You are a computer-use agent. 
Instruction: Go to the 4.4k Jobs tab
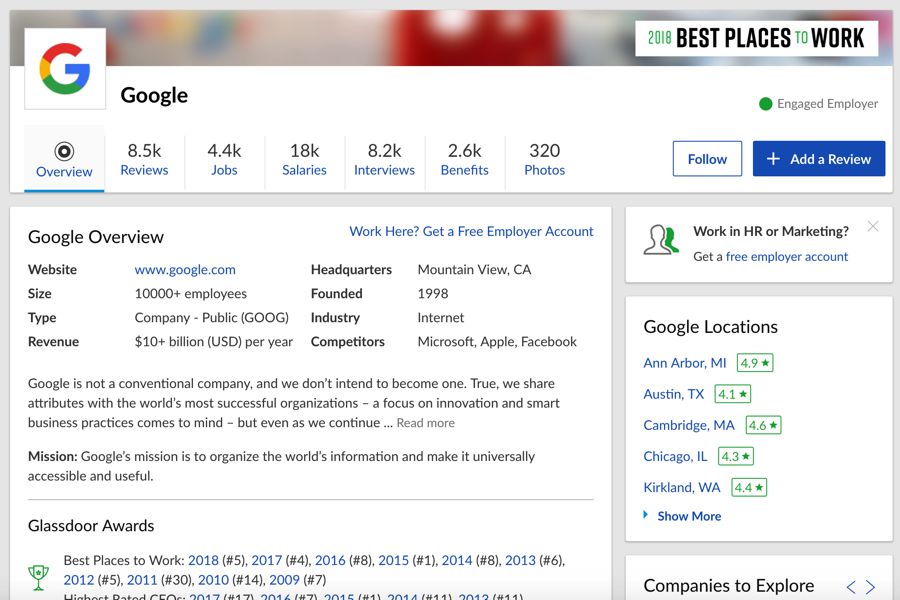224,159
